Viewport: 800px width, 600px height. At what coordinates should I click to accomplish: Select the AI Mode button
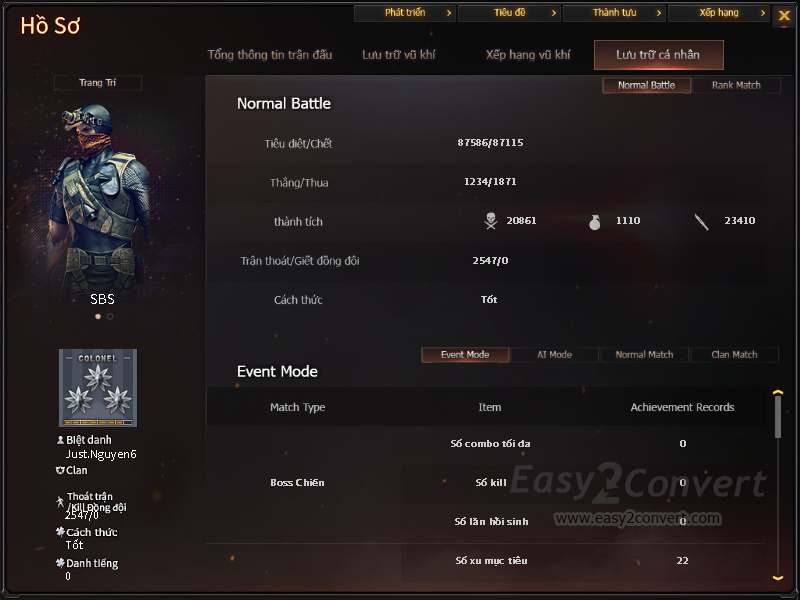555,355
